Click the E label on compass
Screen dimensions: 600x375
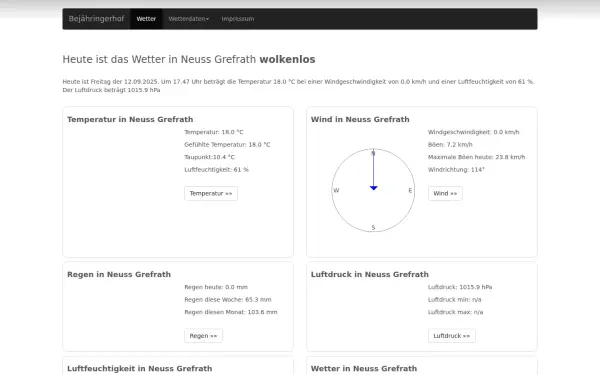click(x=410, y=191)
